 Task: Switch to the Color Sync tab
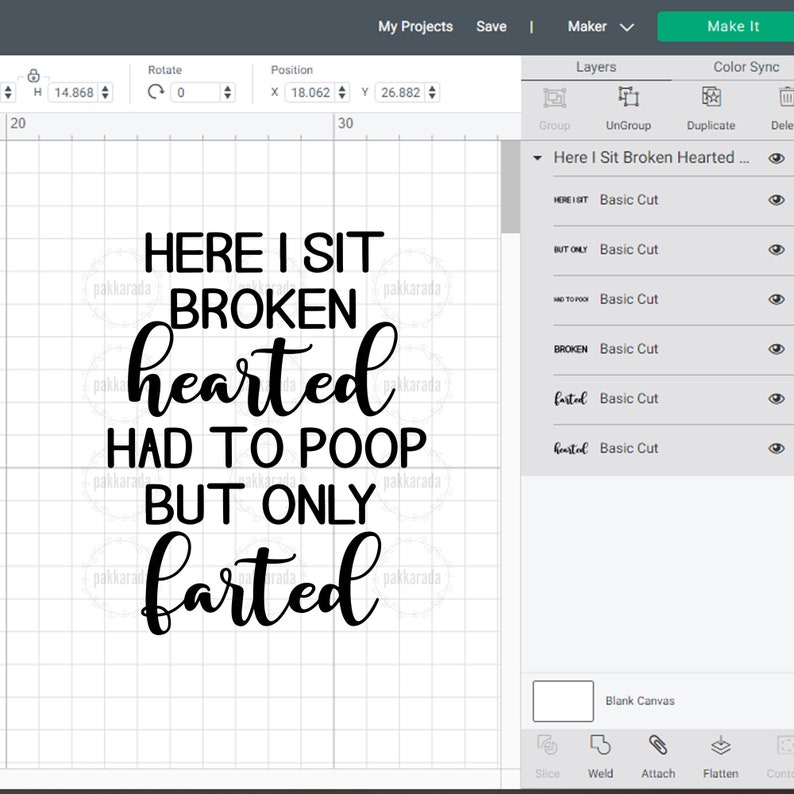tap(746, 67)
